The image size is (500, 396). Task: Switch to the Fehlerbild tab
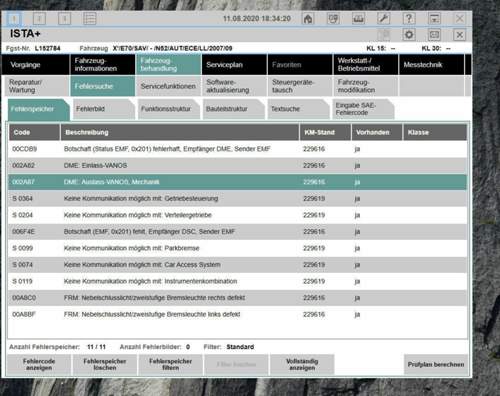pyautogui.click(x=104, y=109)
